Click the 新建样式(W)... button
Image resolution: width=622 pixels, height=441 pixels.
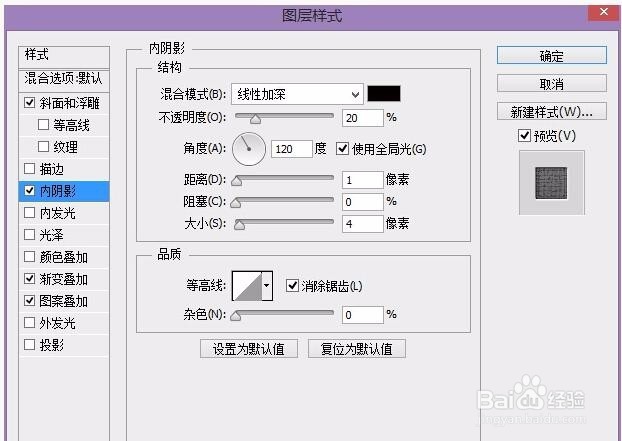tap(552, 111)
